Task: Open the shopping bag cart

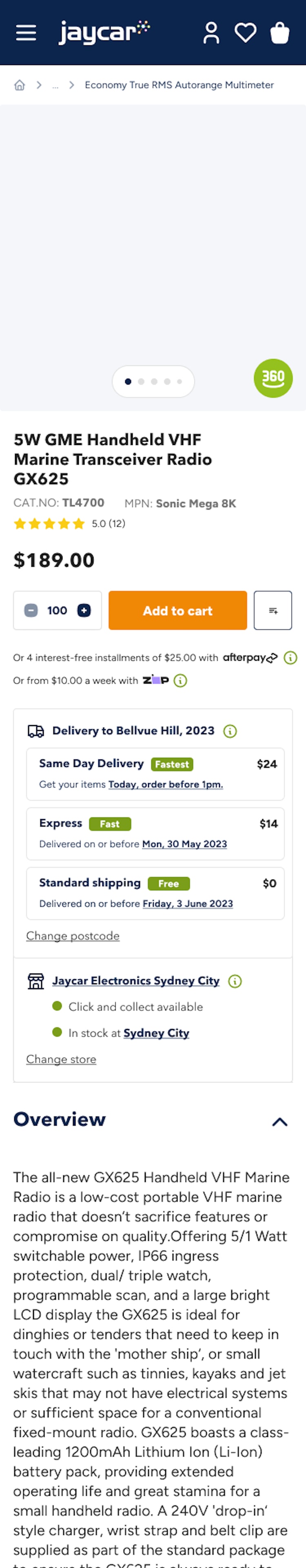Action: [x=279, y=33]
